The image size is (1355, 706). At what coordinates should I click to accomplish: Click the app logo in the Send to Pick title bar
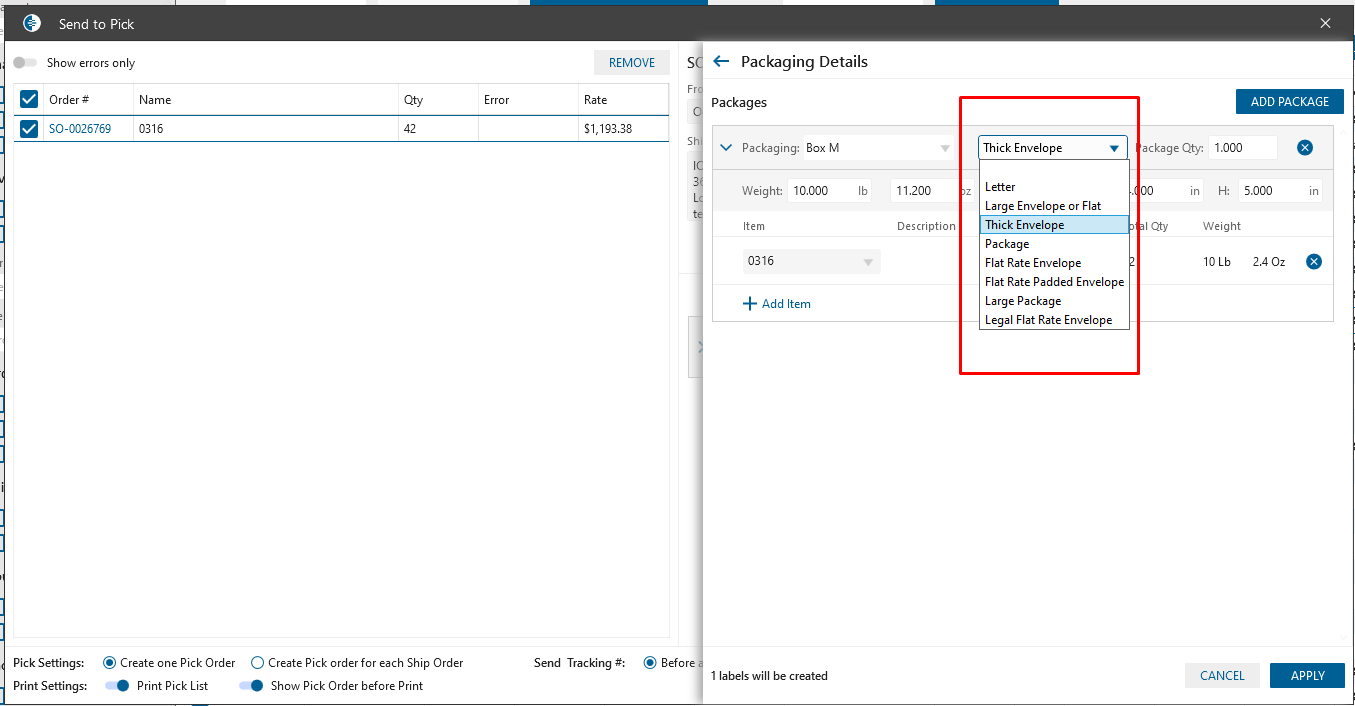click(x=32, y=23)
